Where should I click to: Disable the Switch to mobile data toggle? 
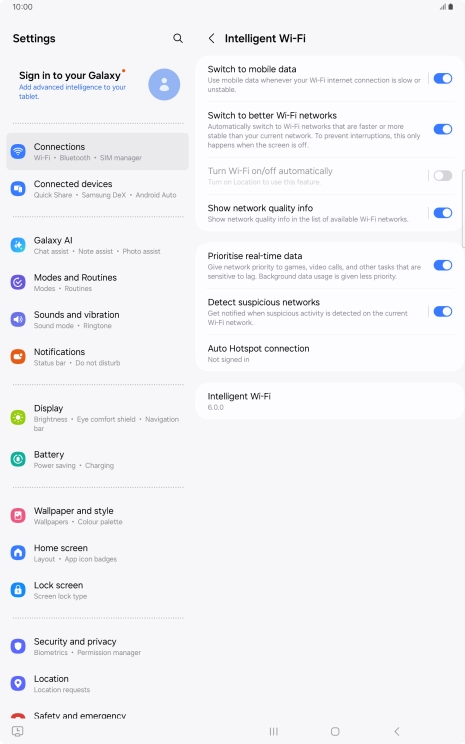pos(443,78)
